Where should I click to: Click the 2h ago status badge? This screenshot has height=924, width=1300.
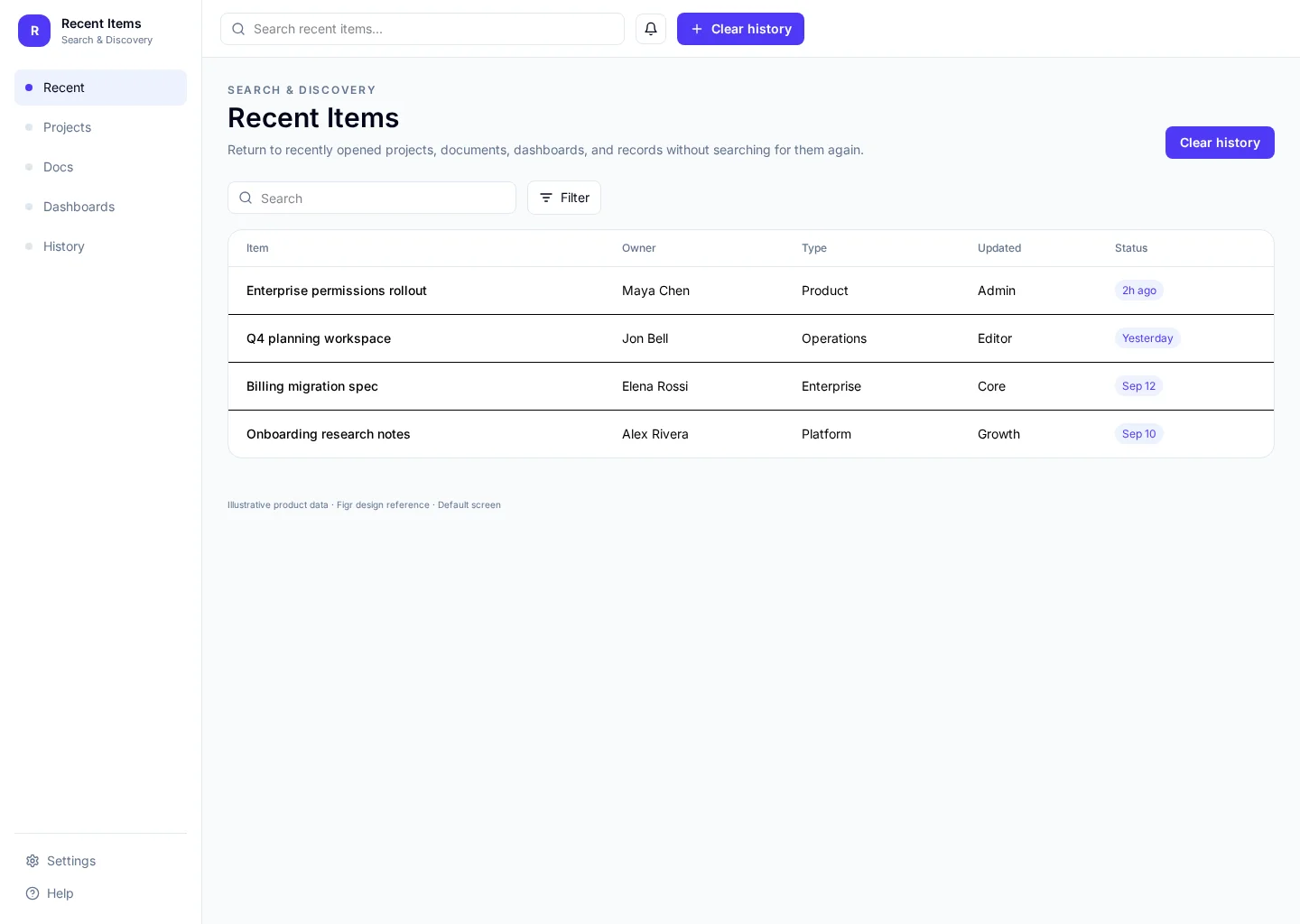[1139, 291]
